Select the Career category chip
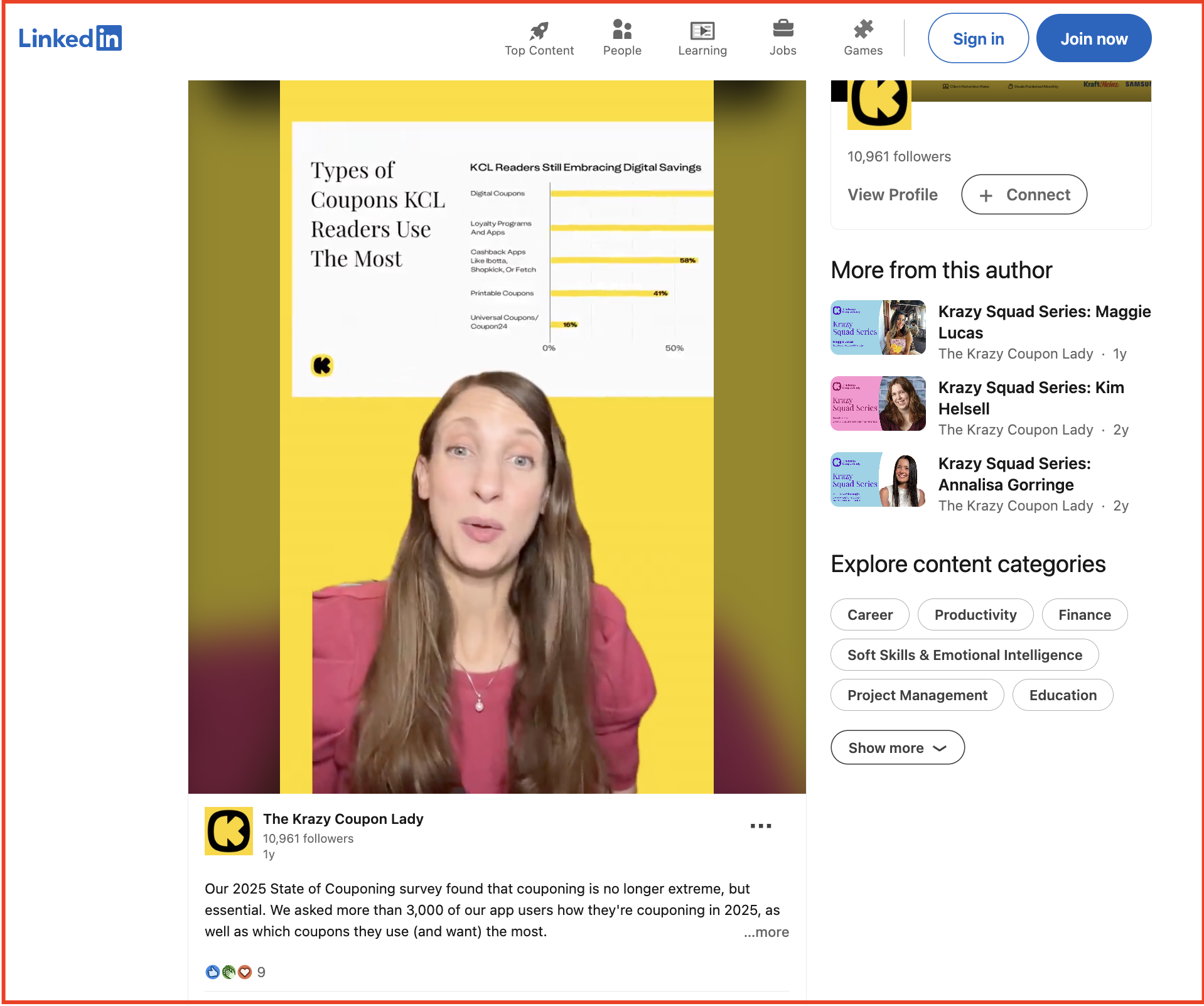 (869, 614)
